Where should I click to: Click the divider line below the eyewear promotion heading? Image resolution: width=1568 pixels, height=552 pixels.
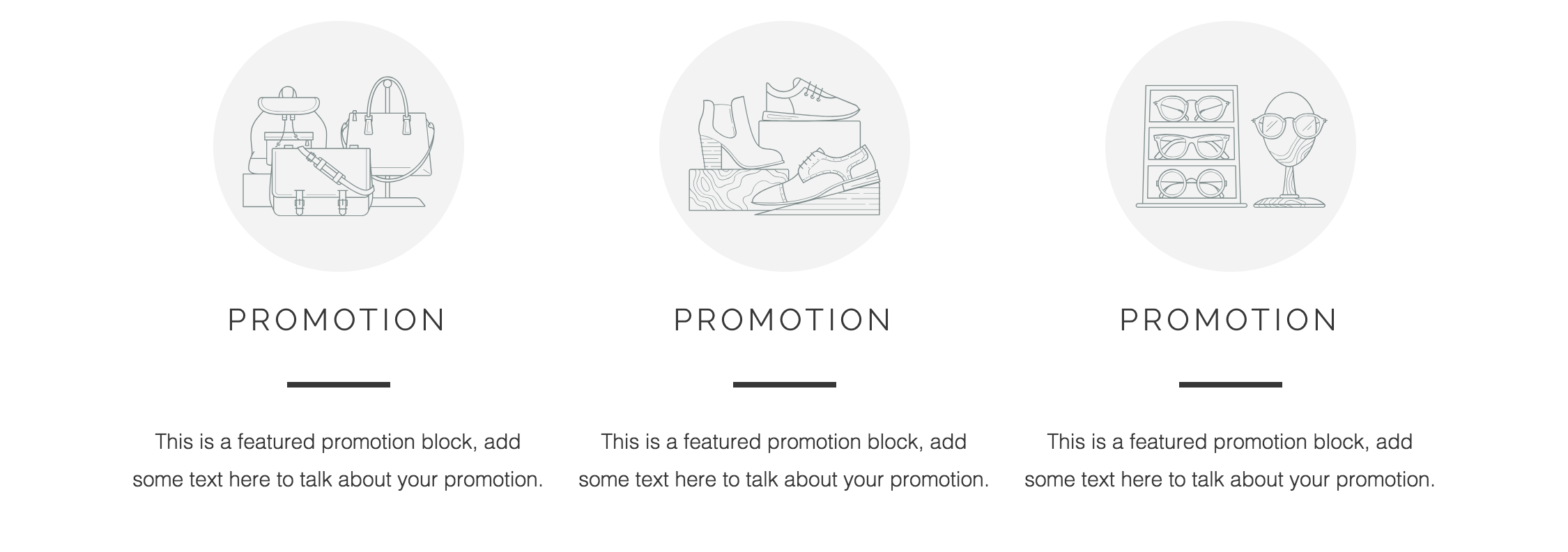[1231, 385]
